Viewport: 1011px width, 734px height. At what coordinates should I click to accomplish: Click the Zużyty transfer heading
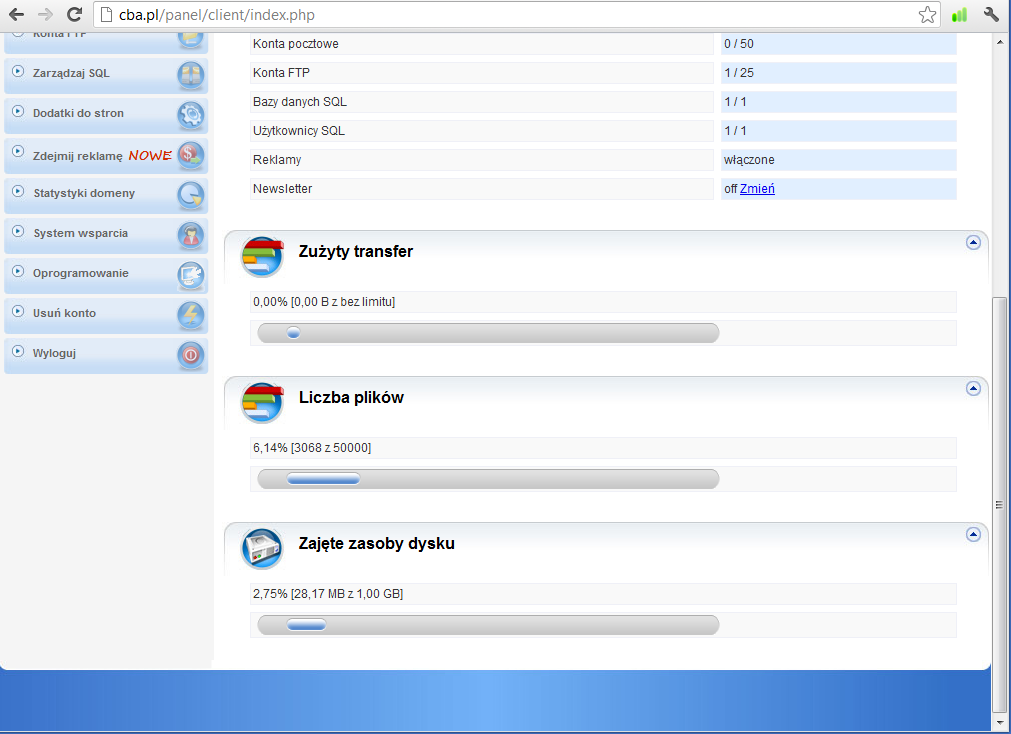[x=356, y=252]
